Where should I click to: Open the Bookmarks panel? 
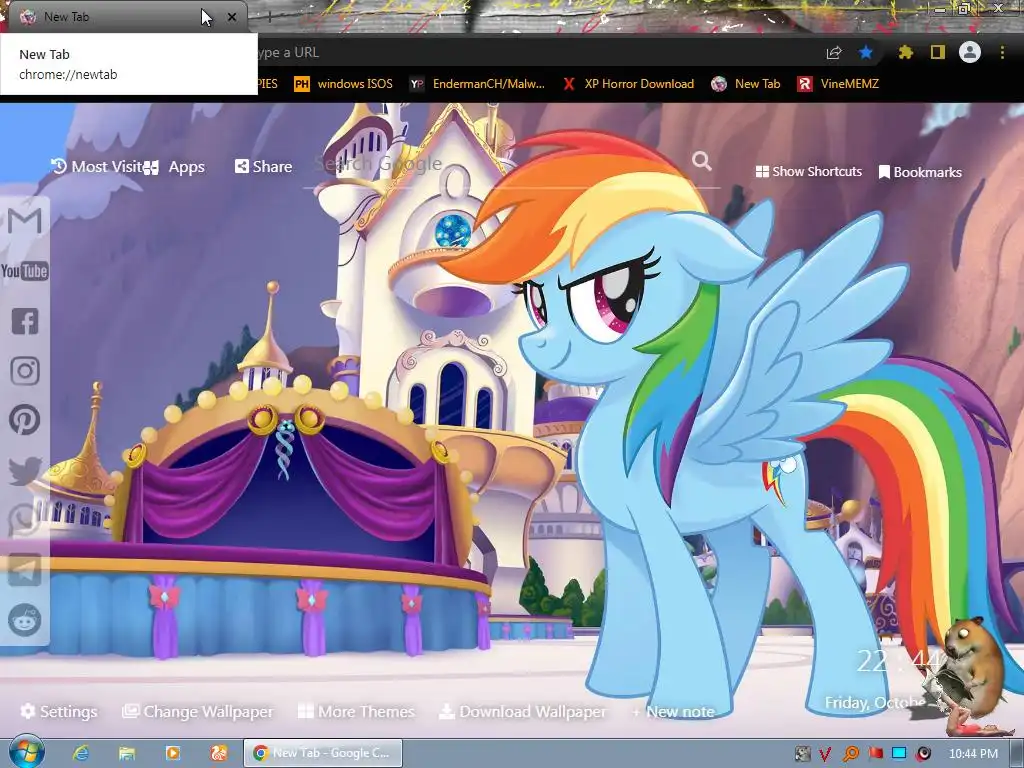[x=920, y=172]
